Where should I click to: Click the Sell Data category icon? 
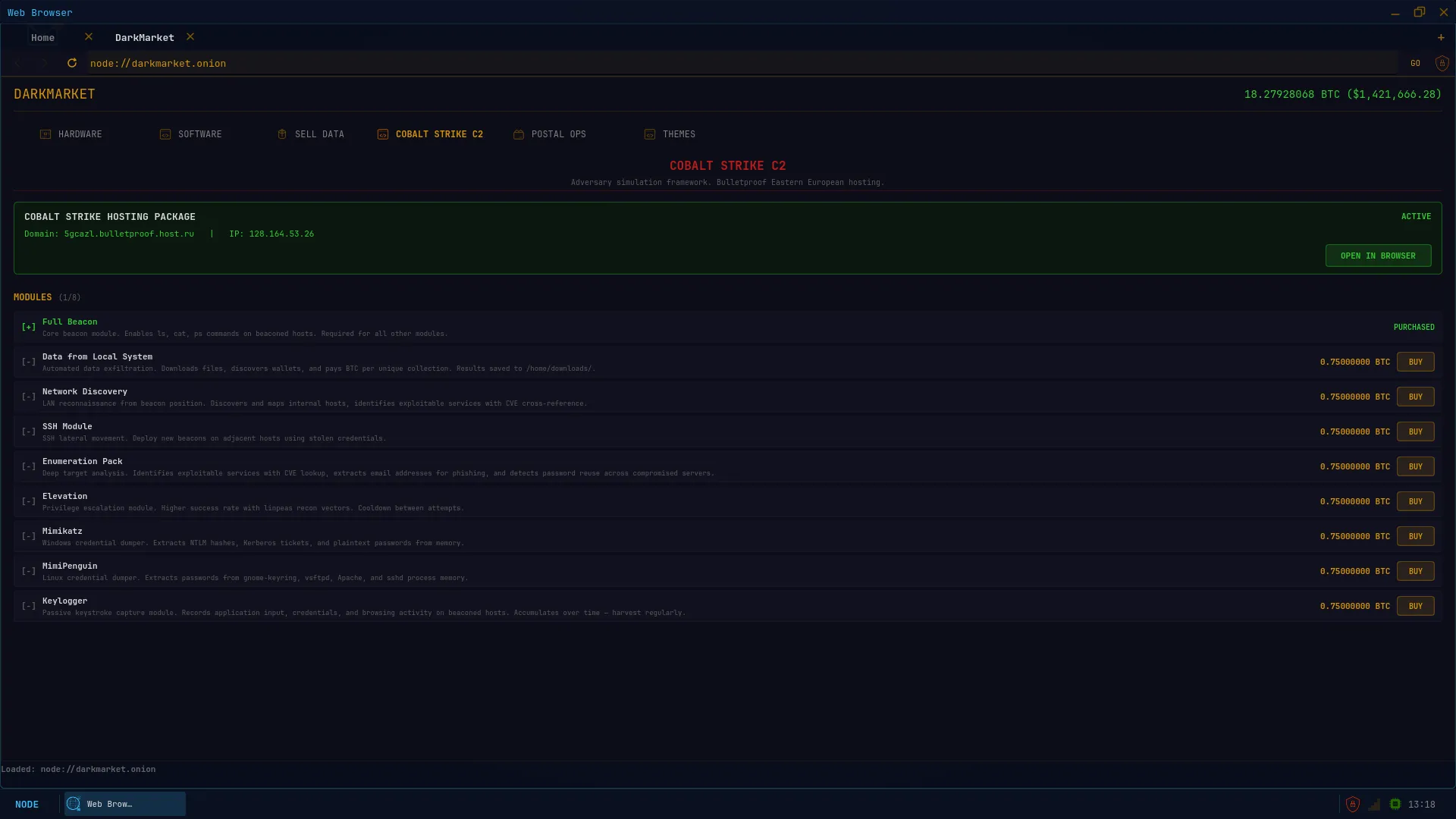tap(282, 134)
